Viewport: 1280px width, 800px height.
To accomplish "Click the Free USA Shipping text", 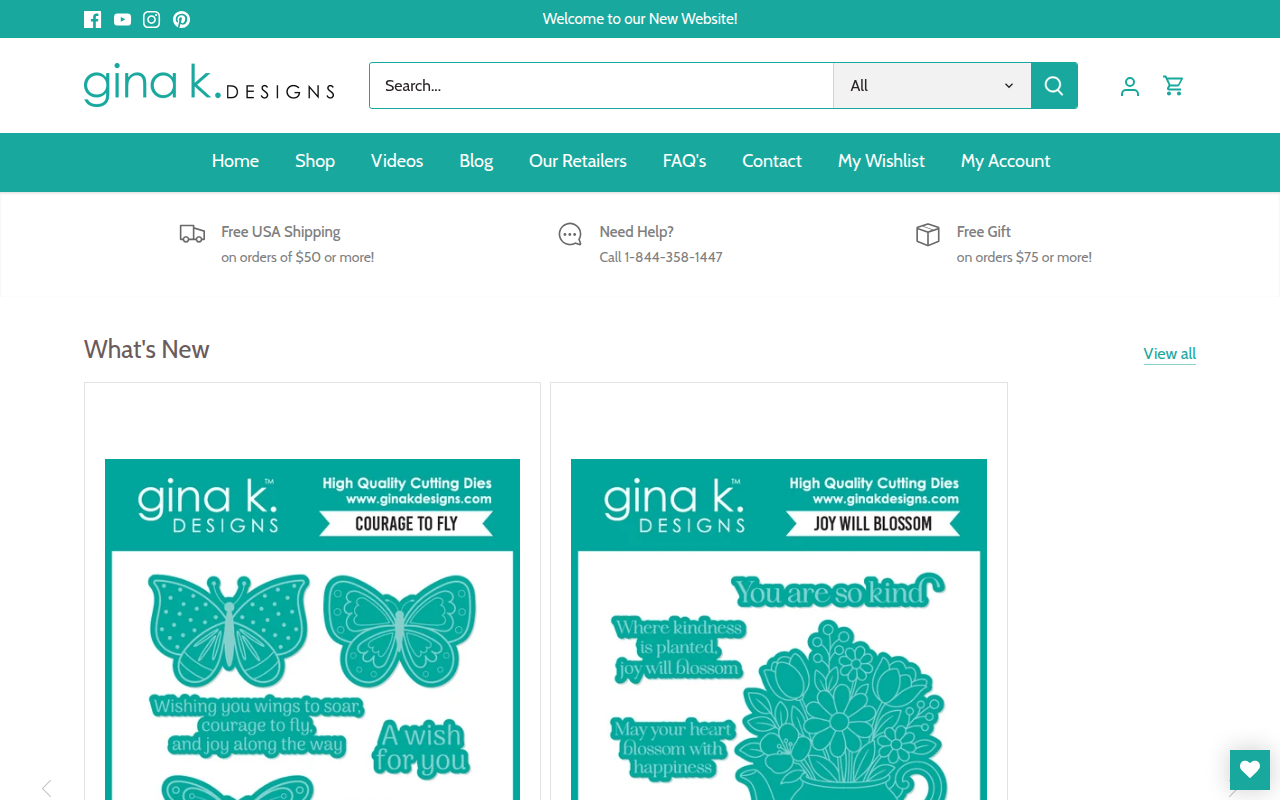I will click(x=281, y=232).
